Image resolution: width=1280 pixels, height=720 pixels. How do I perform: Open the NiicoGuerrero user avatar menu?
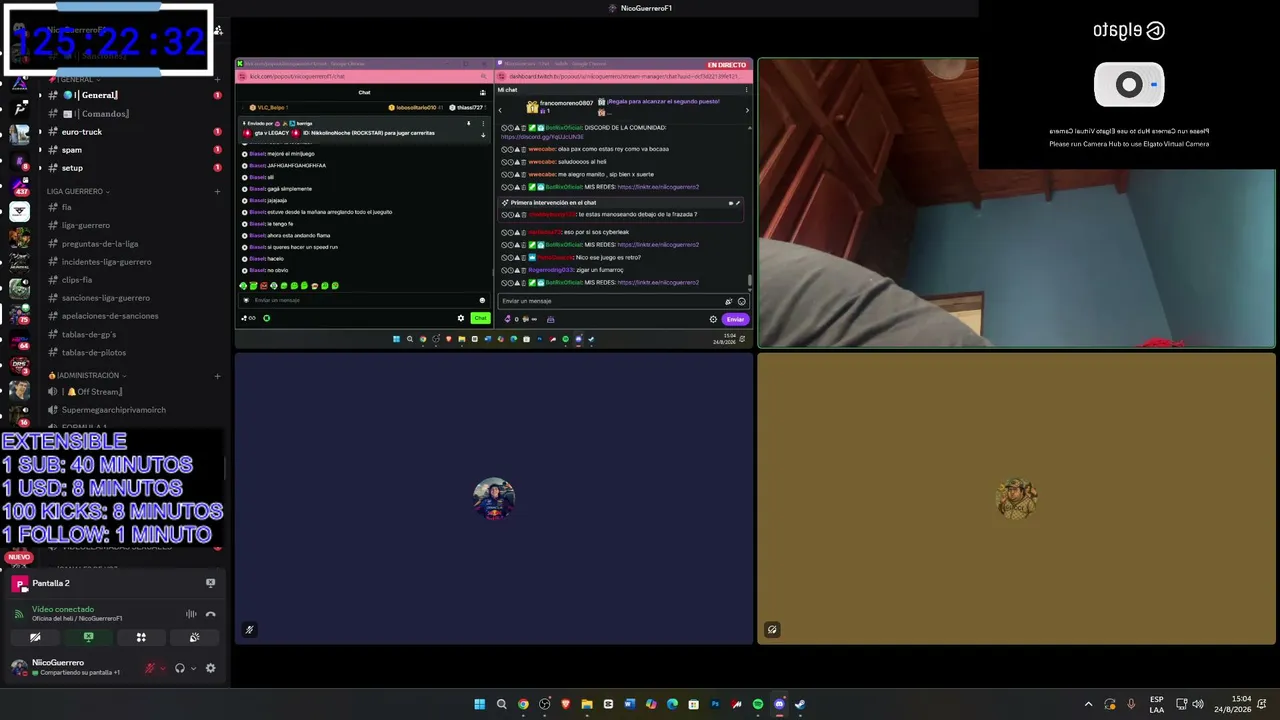point(19,667)
